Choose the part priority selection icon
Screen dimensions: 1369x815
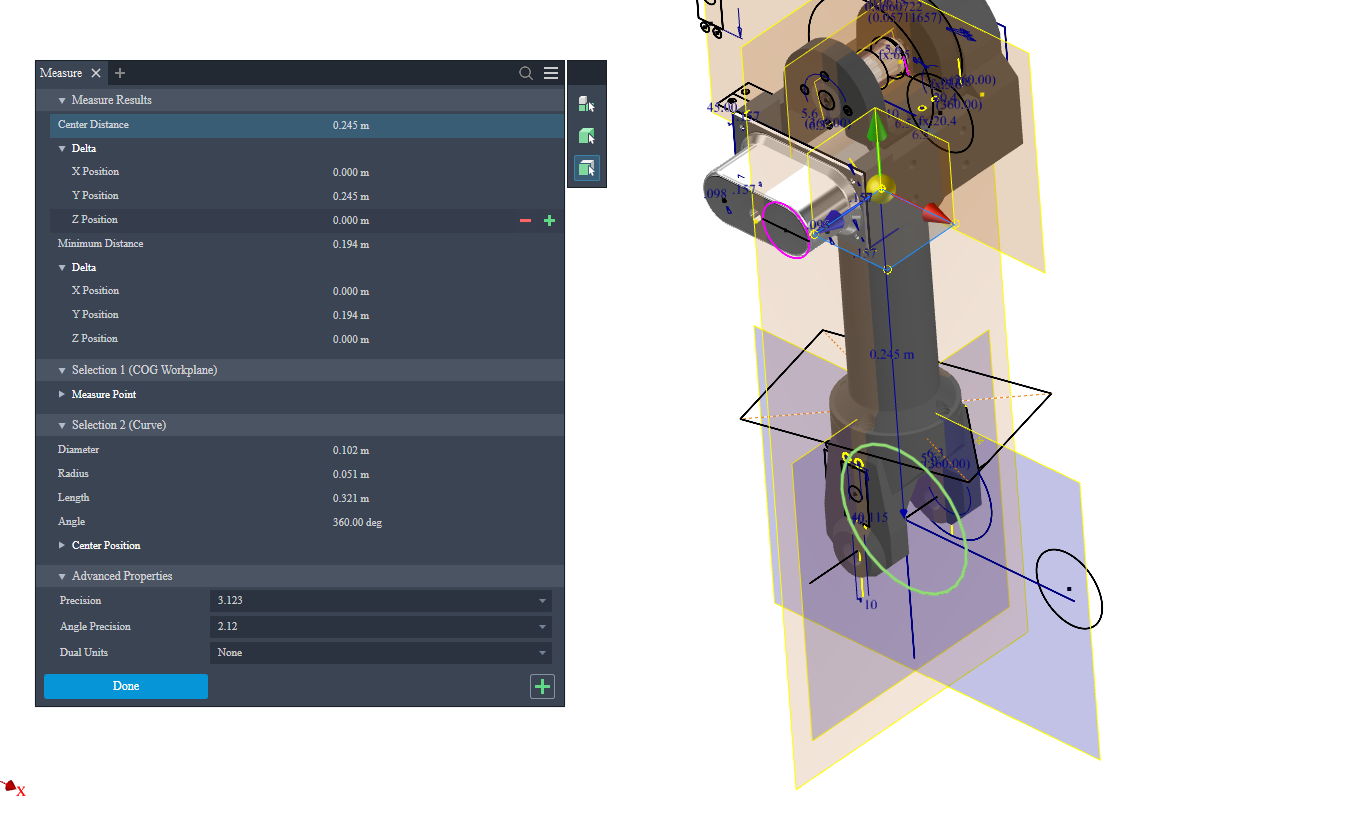[587, 136]
